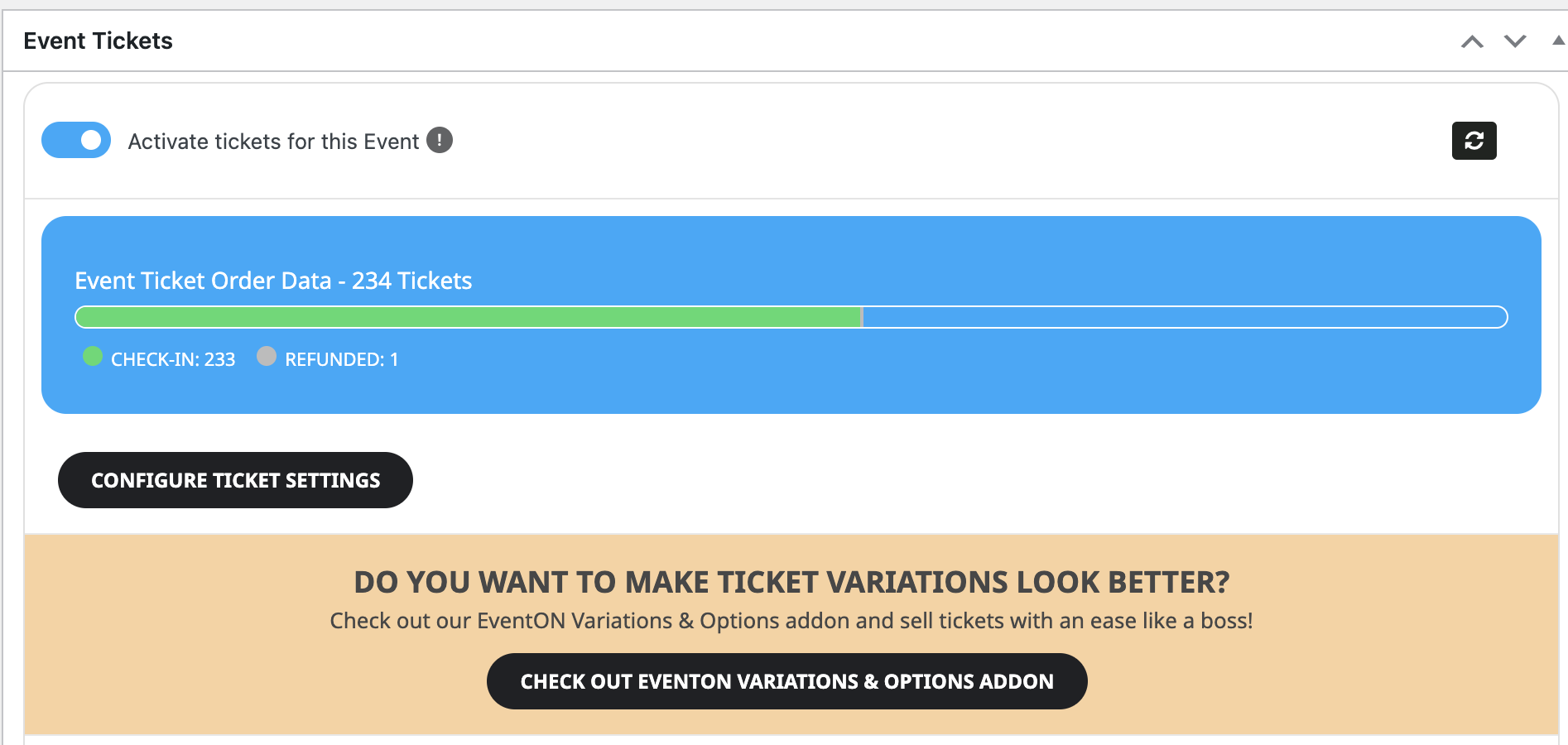1568x745 pixels.
Task: Click the REFUNDED: 1 label
Action: point(342,359)
